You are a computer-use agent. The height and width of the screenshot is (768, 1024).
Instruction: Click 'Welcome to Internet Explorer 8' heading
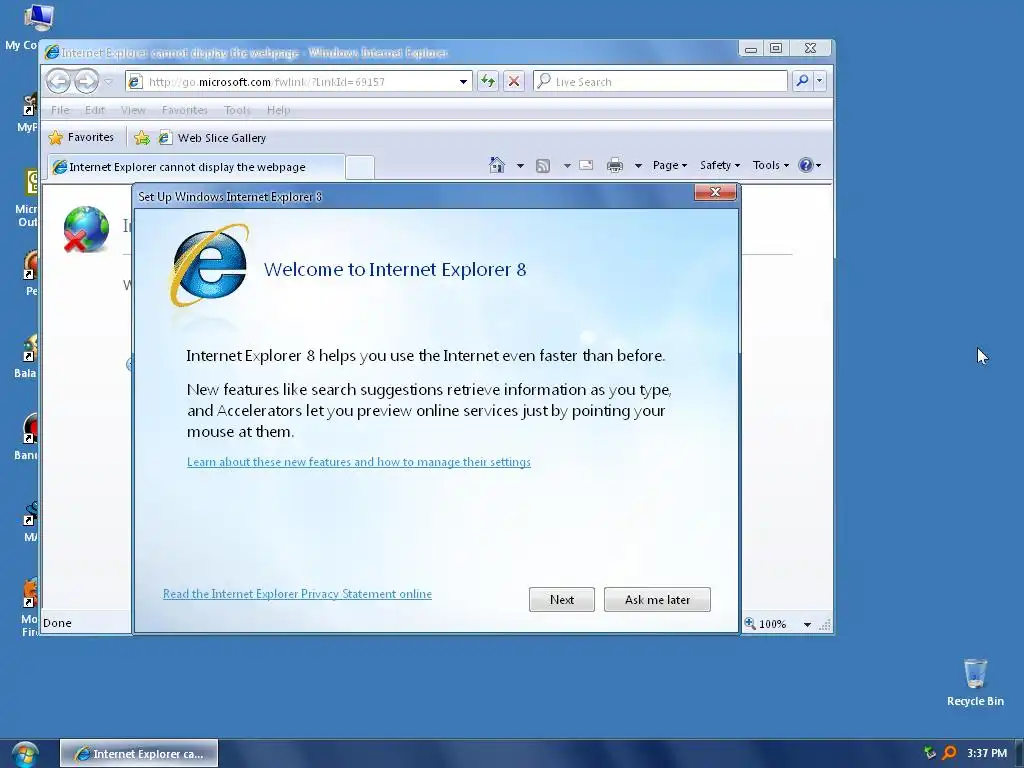[395, 269]
